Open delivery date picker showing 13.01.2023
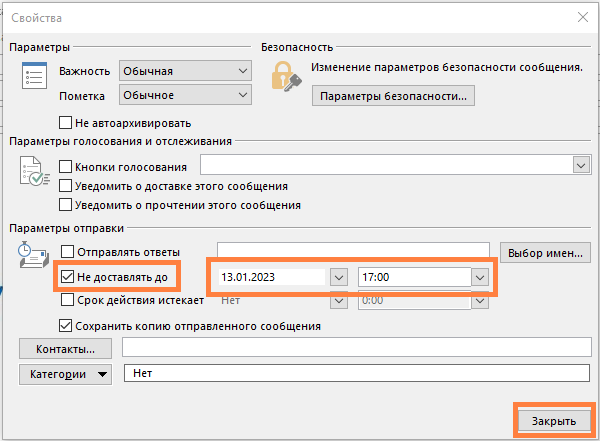The width and height of the screenshot is (600, 441). (338, 277)
